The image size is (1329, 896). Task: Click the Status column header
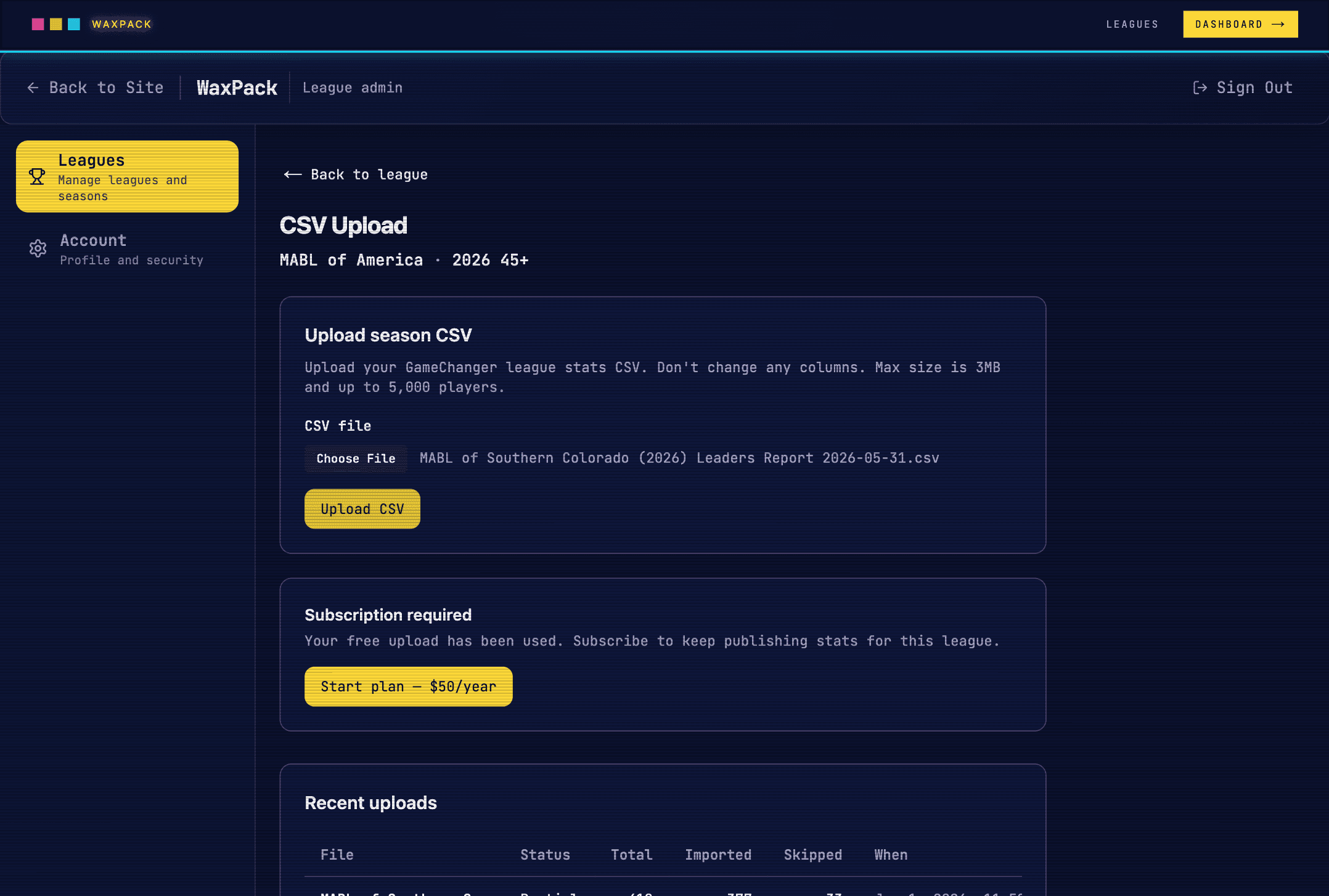pyautogui.click(x=545, y=855)
